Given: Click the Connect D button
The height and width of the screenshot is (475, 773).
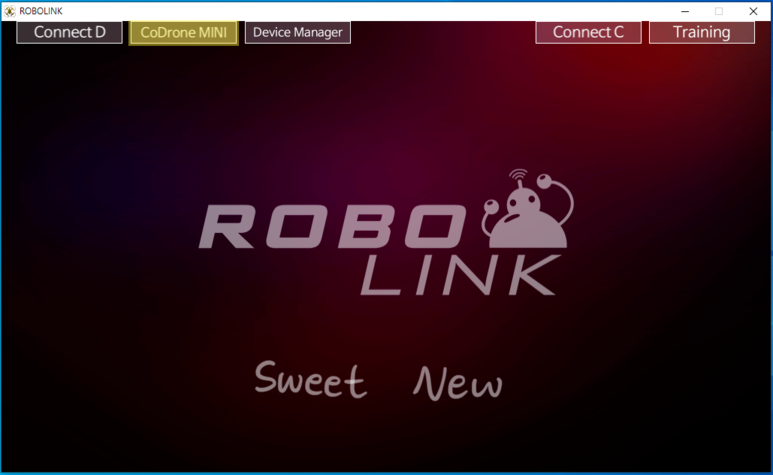Looking at the screenshot, I should 70,33.
